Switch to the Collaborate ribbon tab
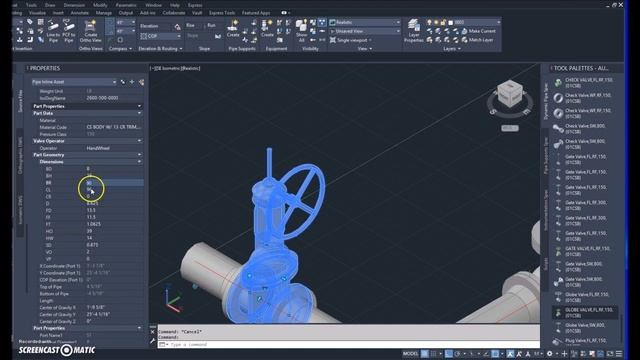This screenshot has width=640, height=360. 174,13
